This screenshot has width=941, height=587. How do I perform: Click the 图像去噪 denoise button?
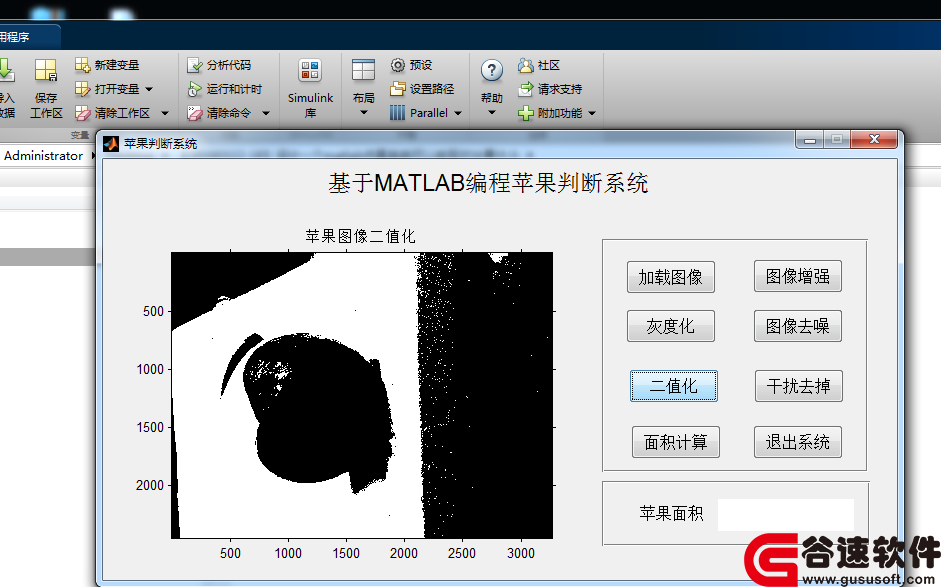pyautogui.click(x=798, y=326)
